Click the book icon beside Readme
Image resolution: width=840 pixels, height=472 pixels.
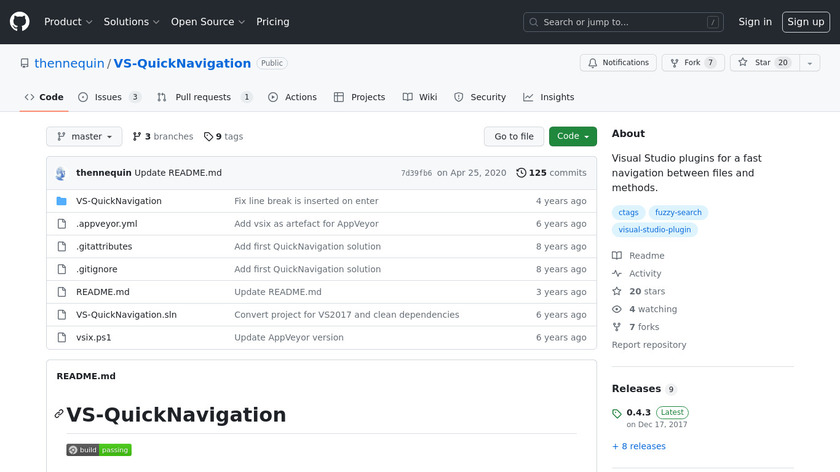(x=617, y=256)
